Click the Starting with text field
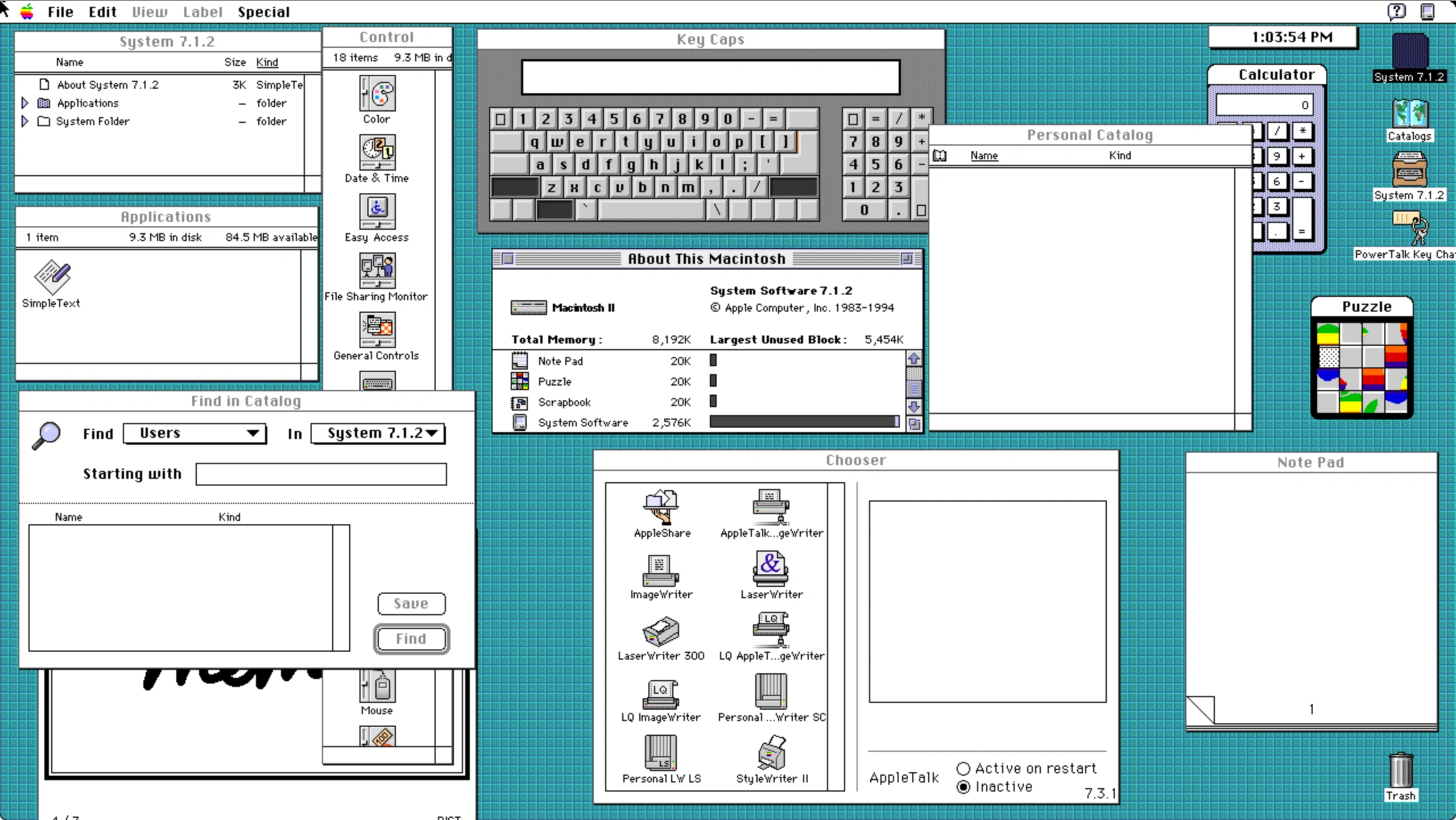Viewport: 1456px width, 820px height. pos(320,474)
